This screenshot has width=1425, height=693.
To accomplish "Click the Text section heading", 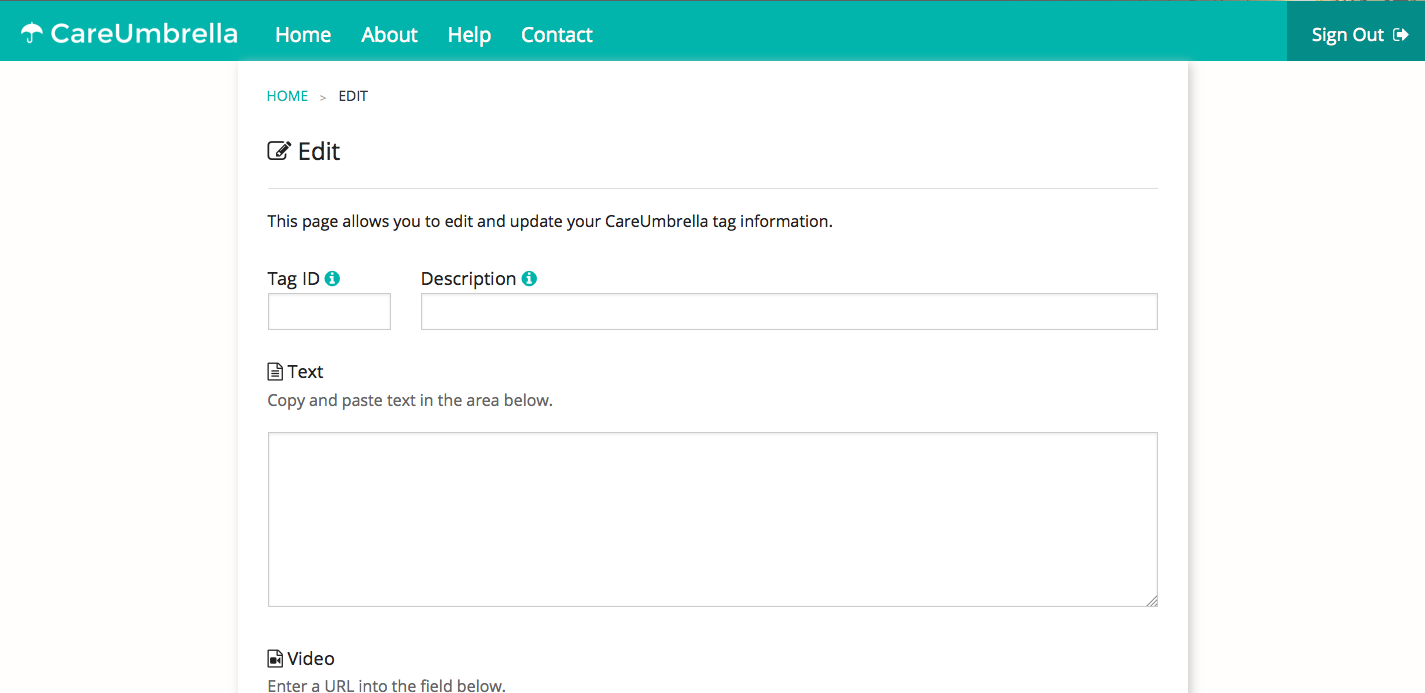I will (305, 372).
